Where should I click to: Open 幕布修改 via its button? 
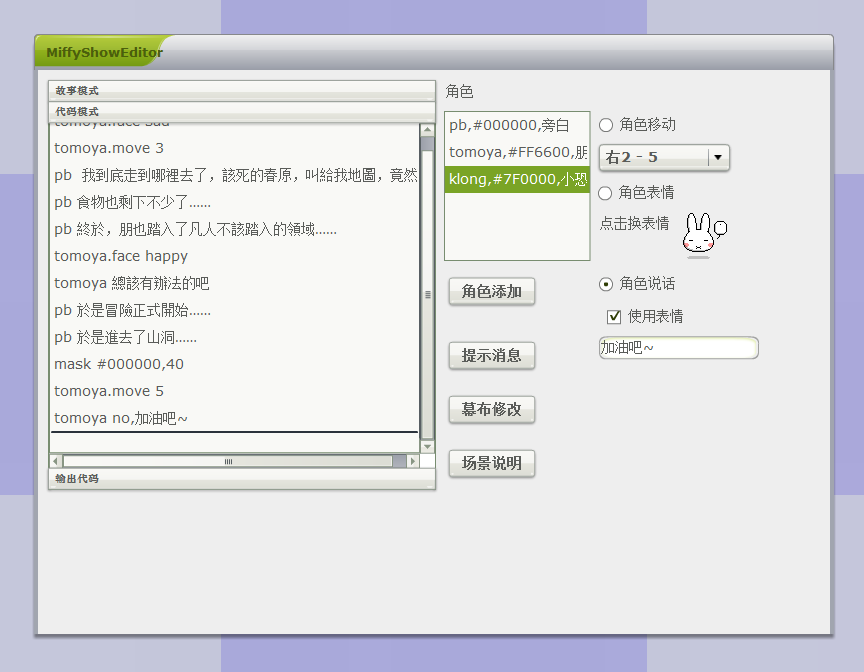click(x=492, y=410)
